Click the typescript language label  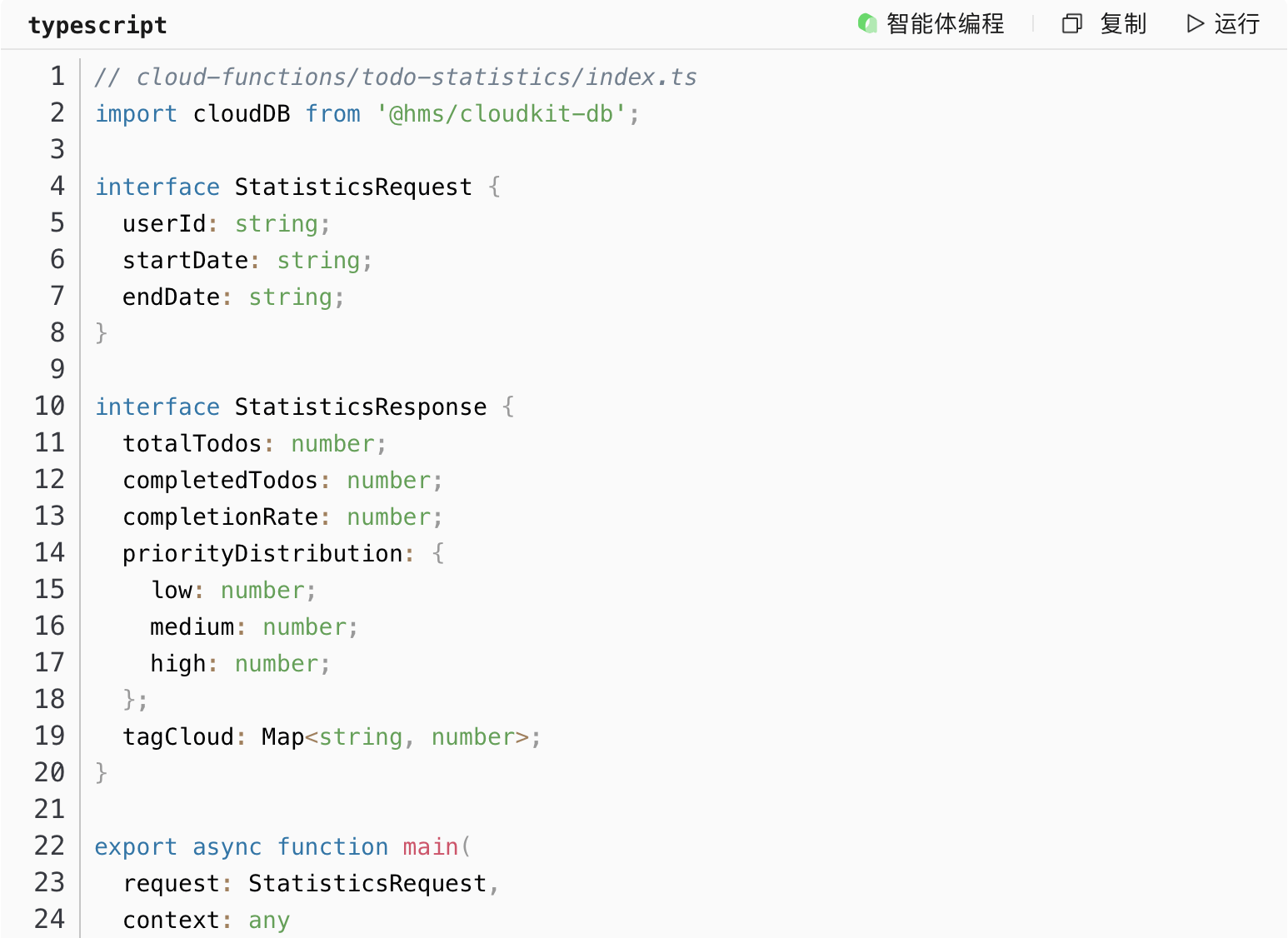[97, 26]
